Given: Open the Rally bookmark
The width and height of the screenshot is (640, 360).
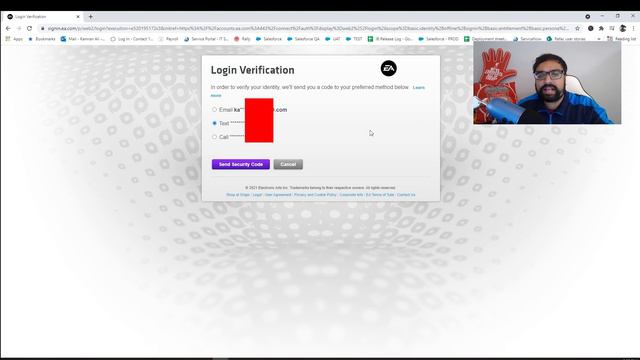Looking at the screenshot, I should pyautogui.click(x=242, y=39).
